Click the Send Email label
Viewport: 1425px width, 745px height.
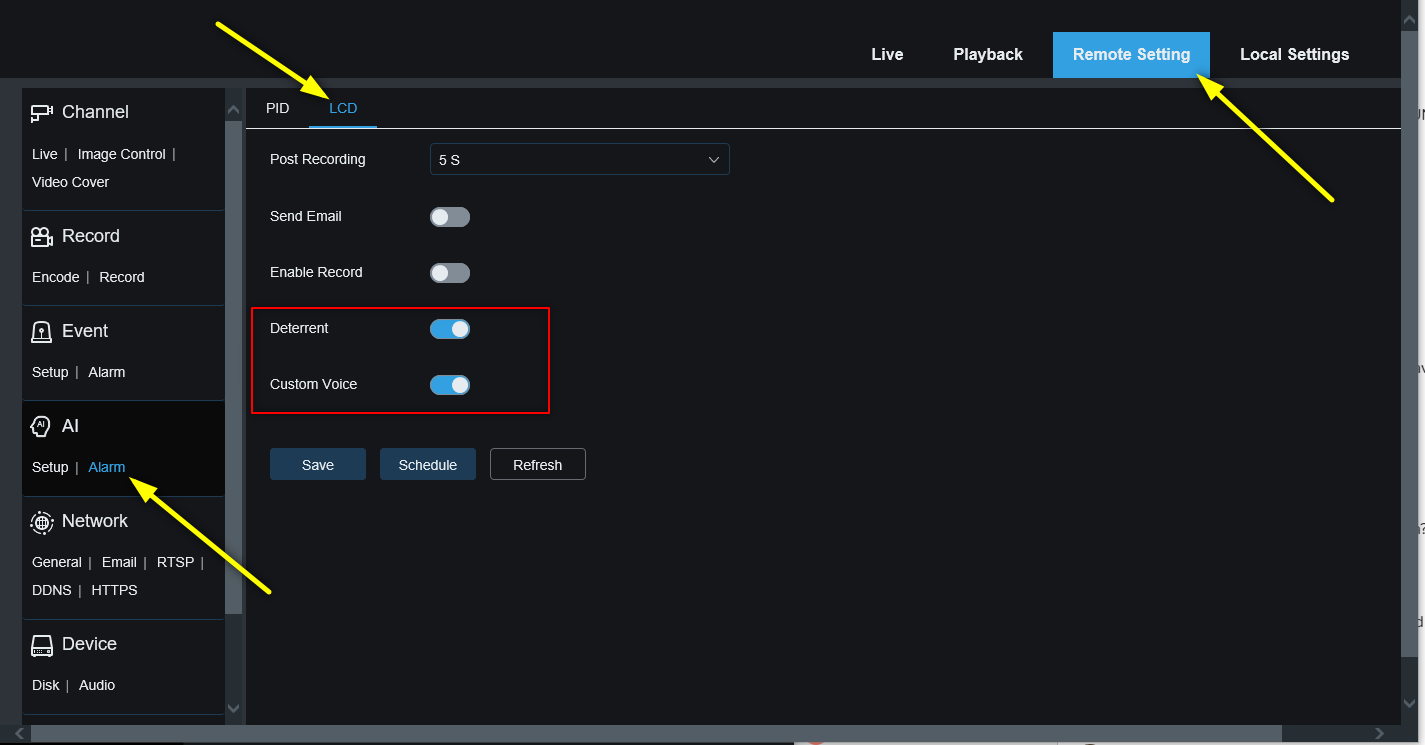pyautogui.click(x=306, y=216)
